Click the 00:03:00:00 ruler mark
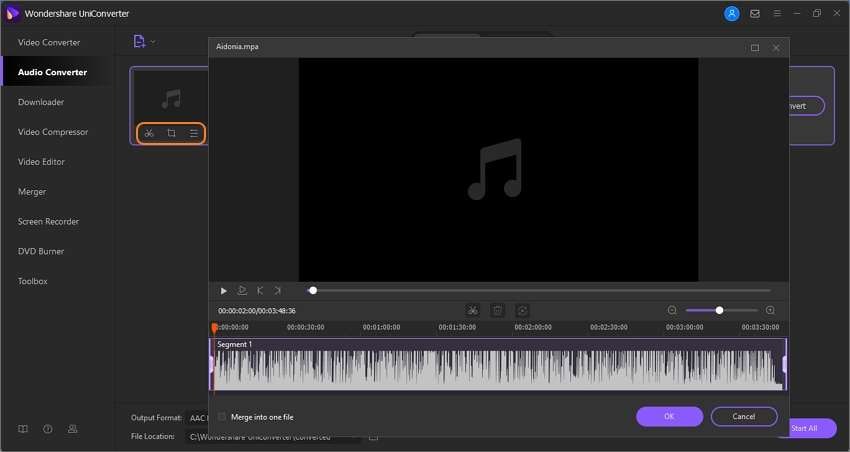This screenshot has height=452, width=850. point(684,327)
